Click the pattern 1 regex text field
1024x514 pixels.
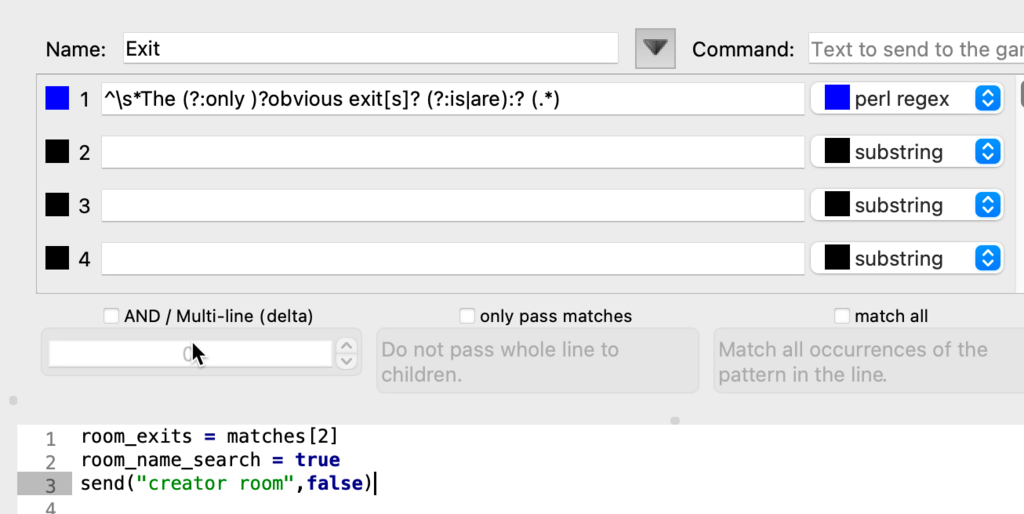(x=452, y=99)
